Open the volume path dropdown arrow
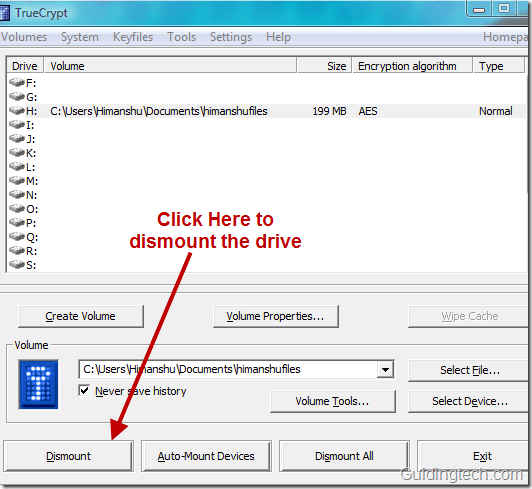Screen dimensions: 532x489 [x=385, y=369]
